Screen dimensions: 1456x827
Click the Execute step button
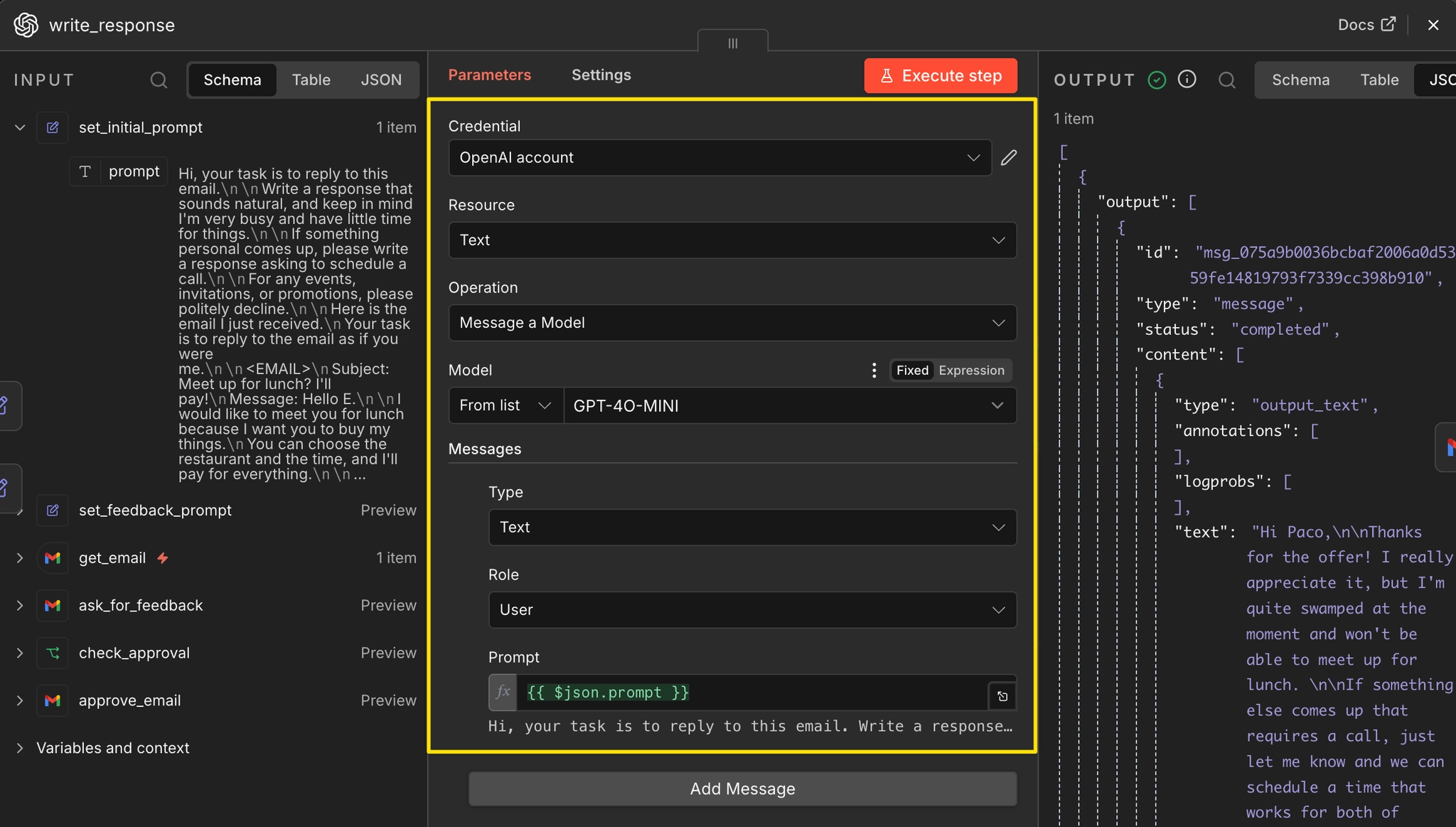tap(941, 75)
